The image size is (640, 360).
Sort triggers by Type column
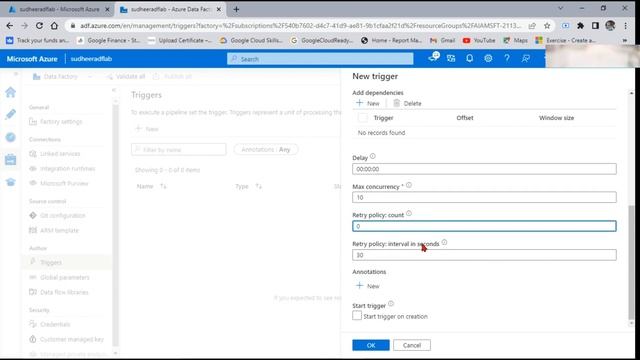coord(248,187)
